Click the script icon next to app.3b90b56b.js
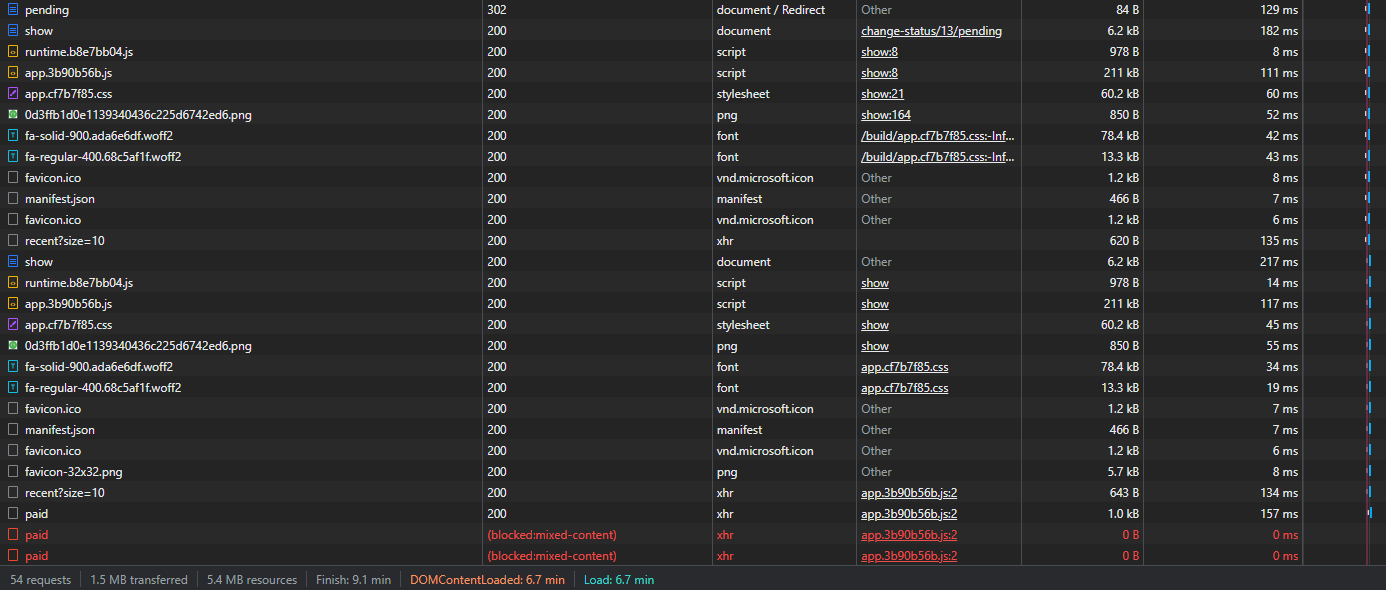This screenshot has height=590, width=1386. tap(14, 72)
